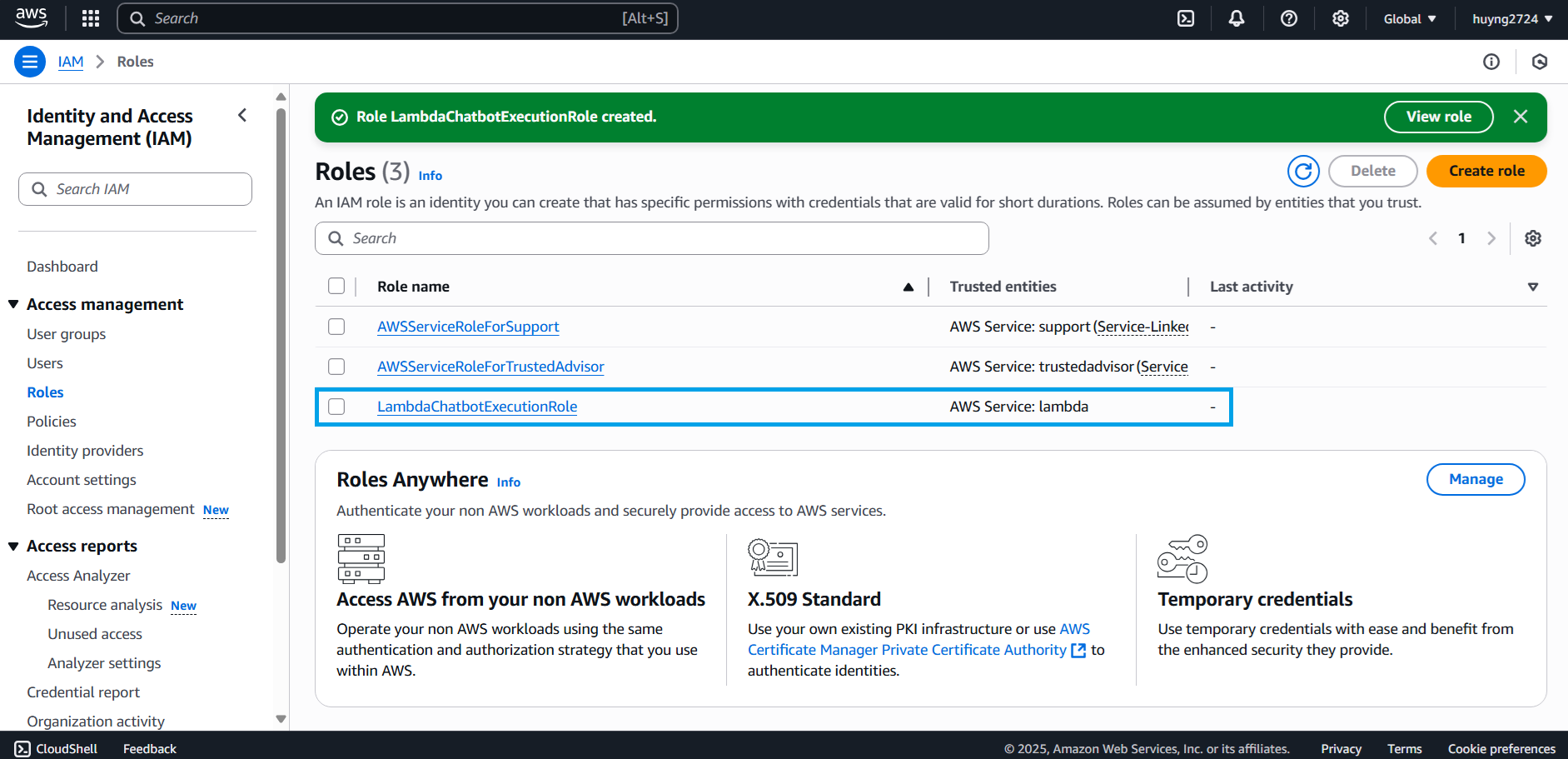Open console settings gear in top bar
The height and width of the screenshot is (759, 1568).
click(x=1341, y=18)
